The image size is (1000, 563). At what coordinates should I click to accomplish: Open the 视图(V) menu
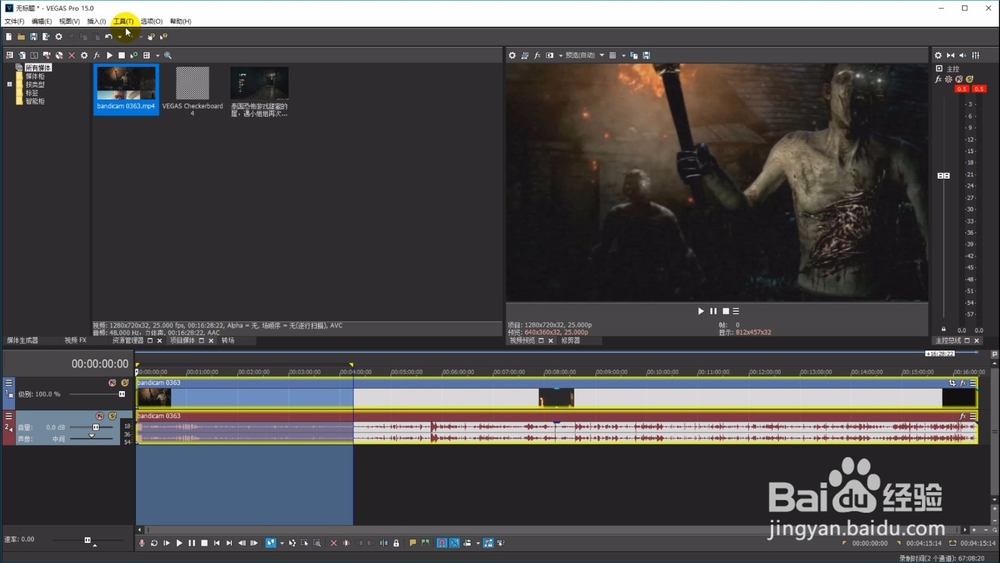[69, 21]
